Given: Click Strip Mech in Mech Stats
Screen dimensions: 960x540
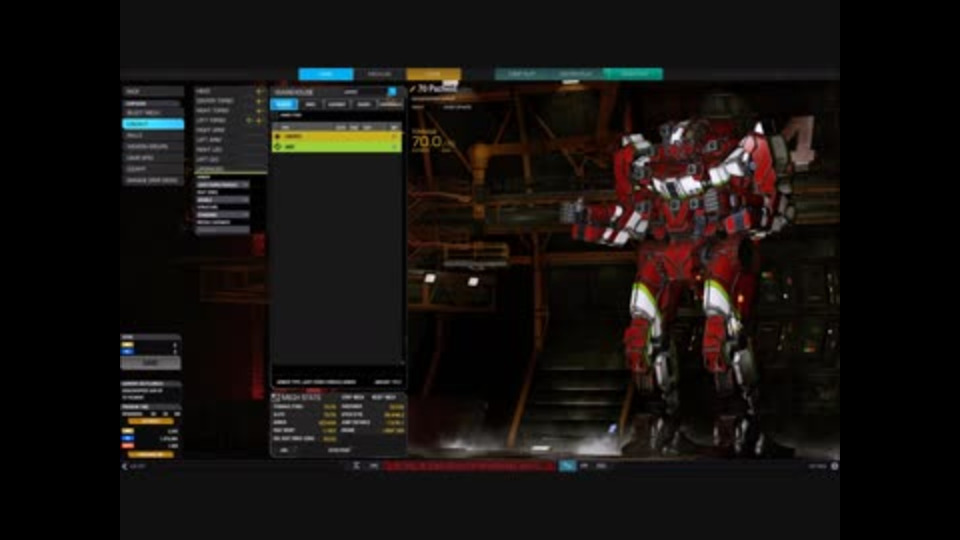Looking at the screenshot, I should [353, 397].
